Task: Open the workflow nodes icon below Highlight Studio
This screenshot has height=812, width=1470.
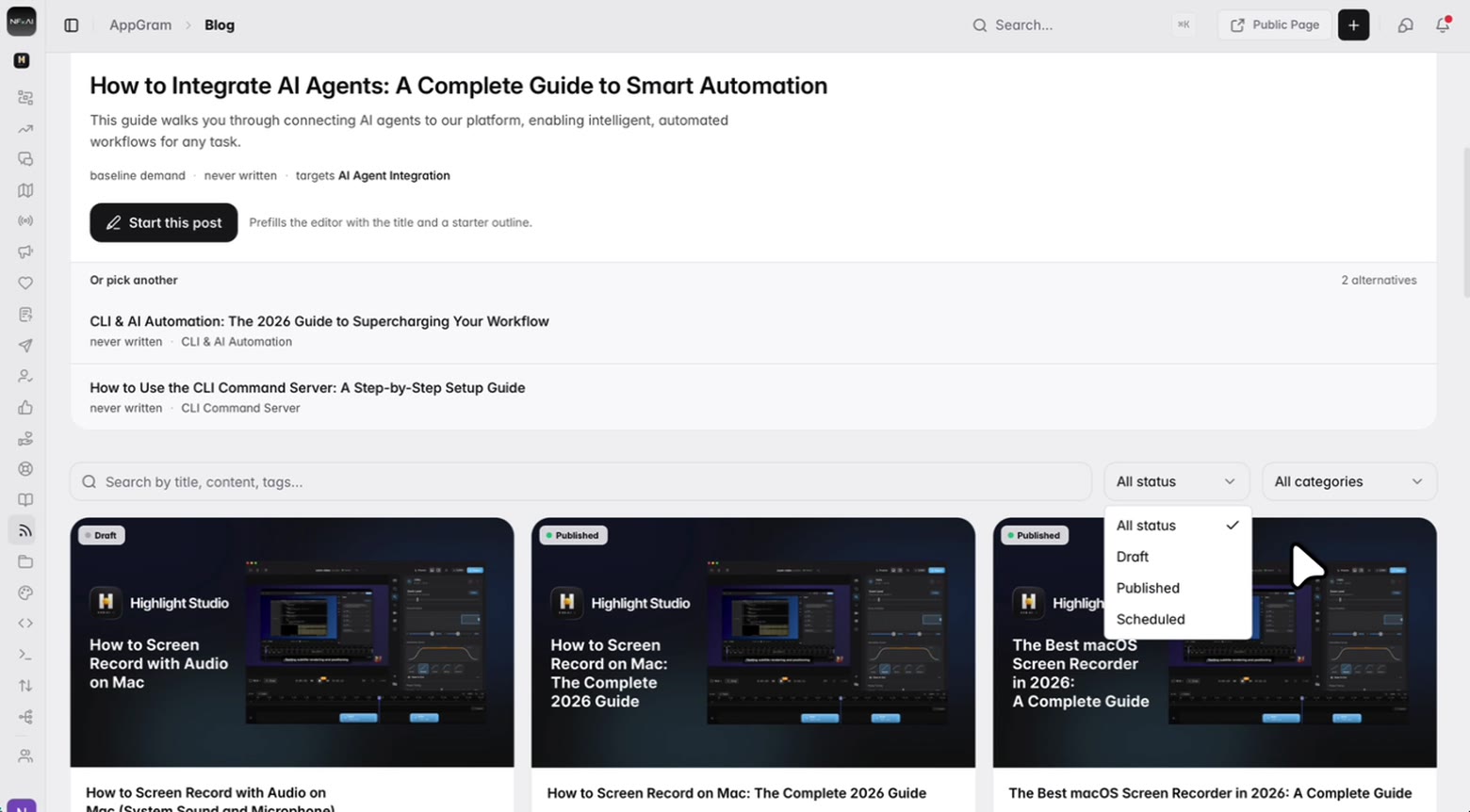Action: tap(25, 98)
